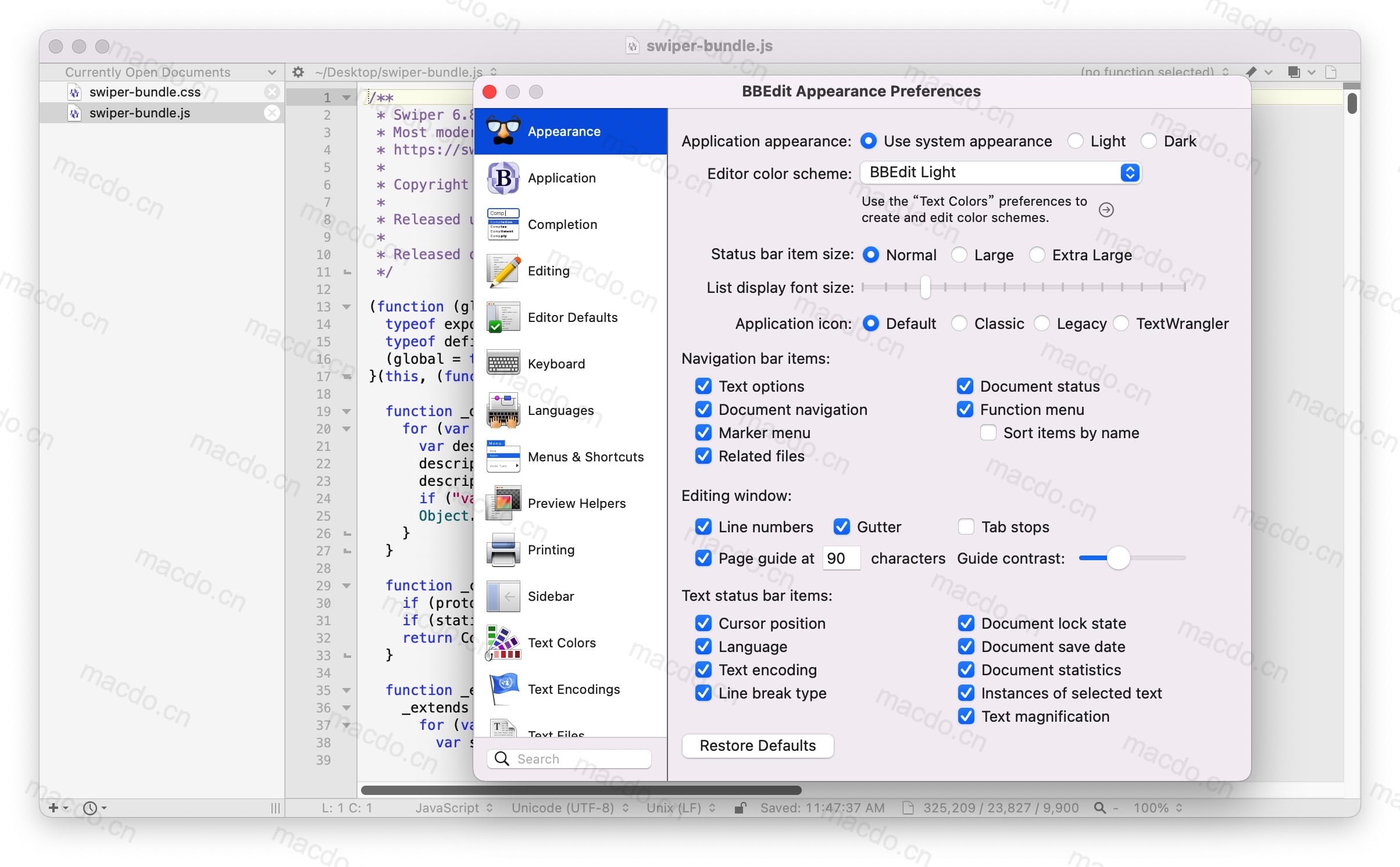Toggle the Line numbers checkbox
Viewport: 1400px width, 867px height.
[703, 527]
